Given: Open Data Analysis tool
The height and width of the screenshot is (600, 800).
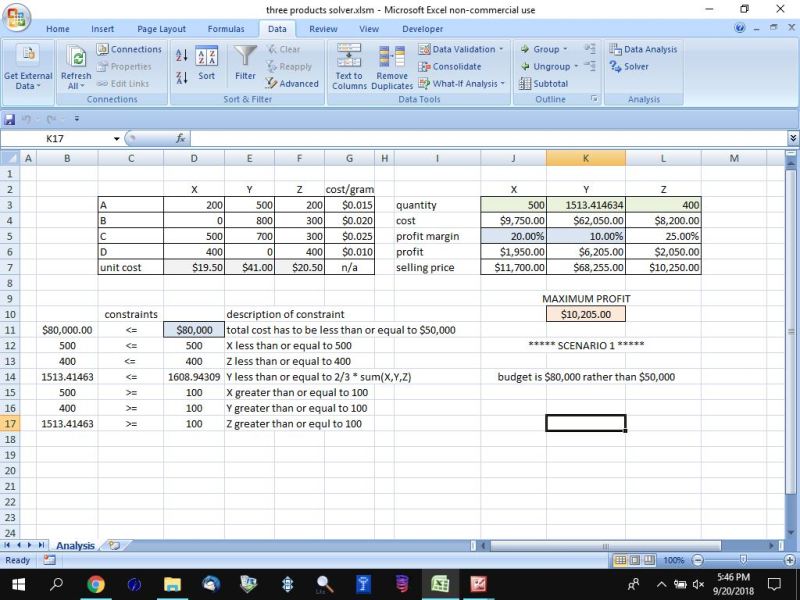Looking at the screenshot, I should (x=643, y=49).
